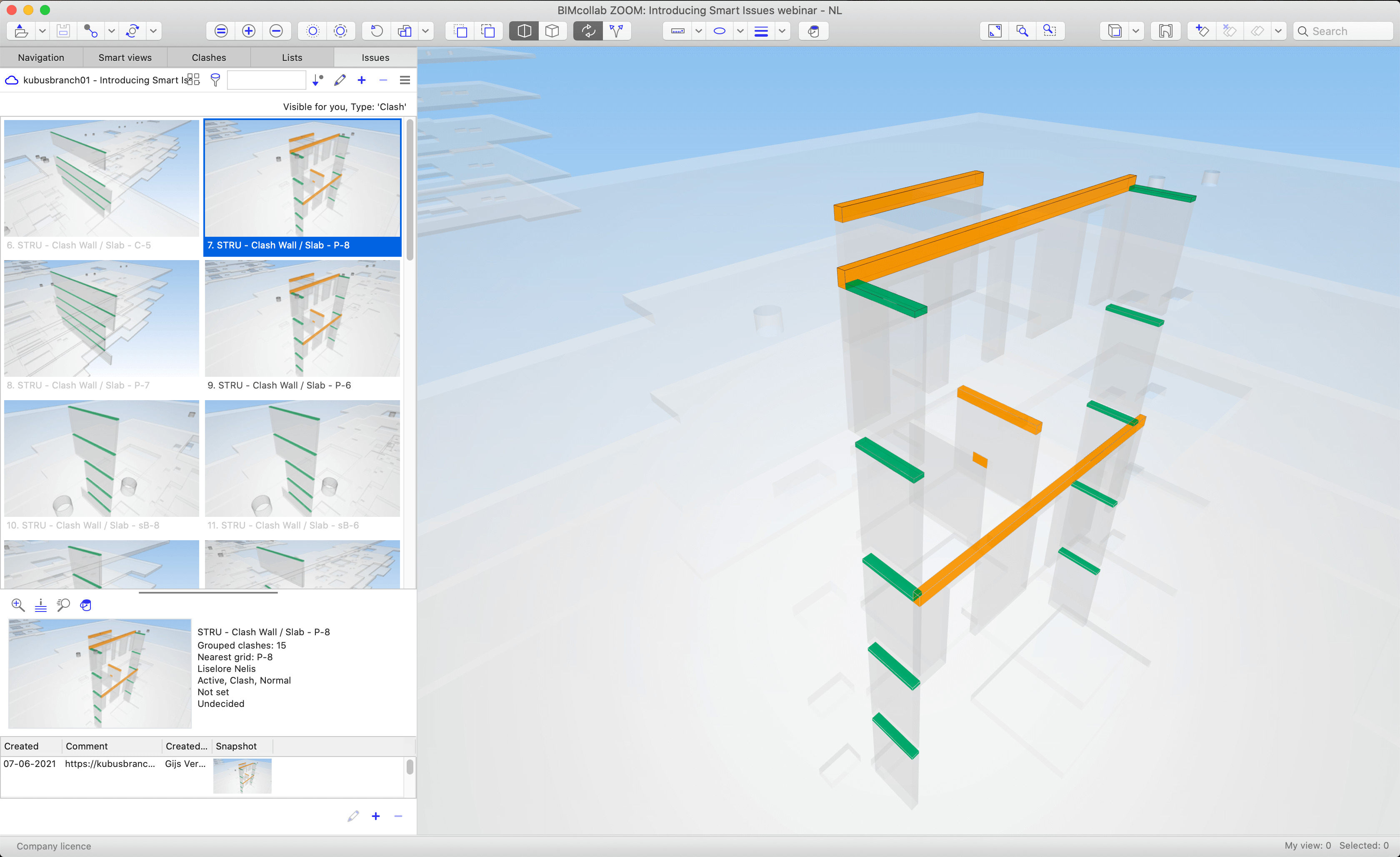Click the section box cube icon
Viewport: 1400px width, 857px height.
coord(1115,31)
